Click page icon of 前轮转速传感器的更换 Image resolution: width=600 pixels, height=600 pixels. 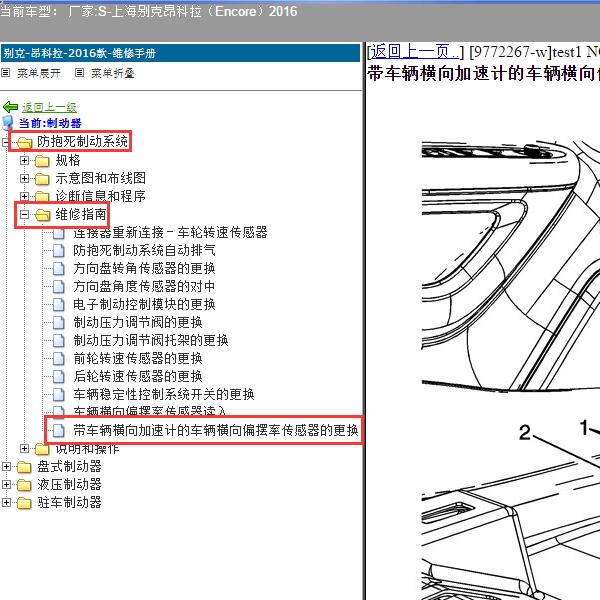coord(59,359)
